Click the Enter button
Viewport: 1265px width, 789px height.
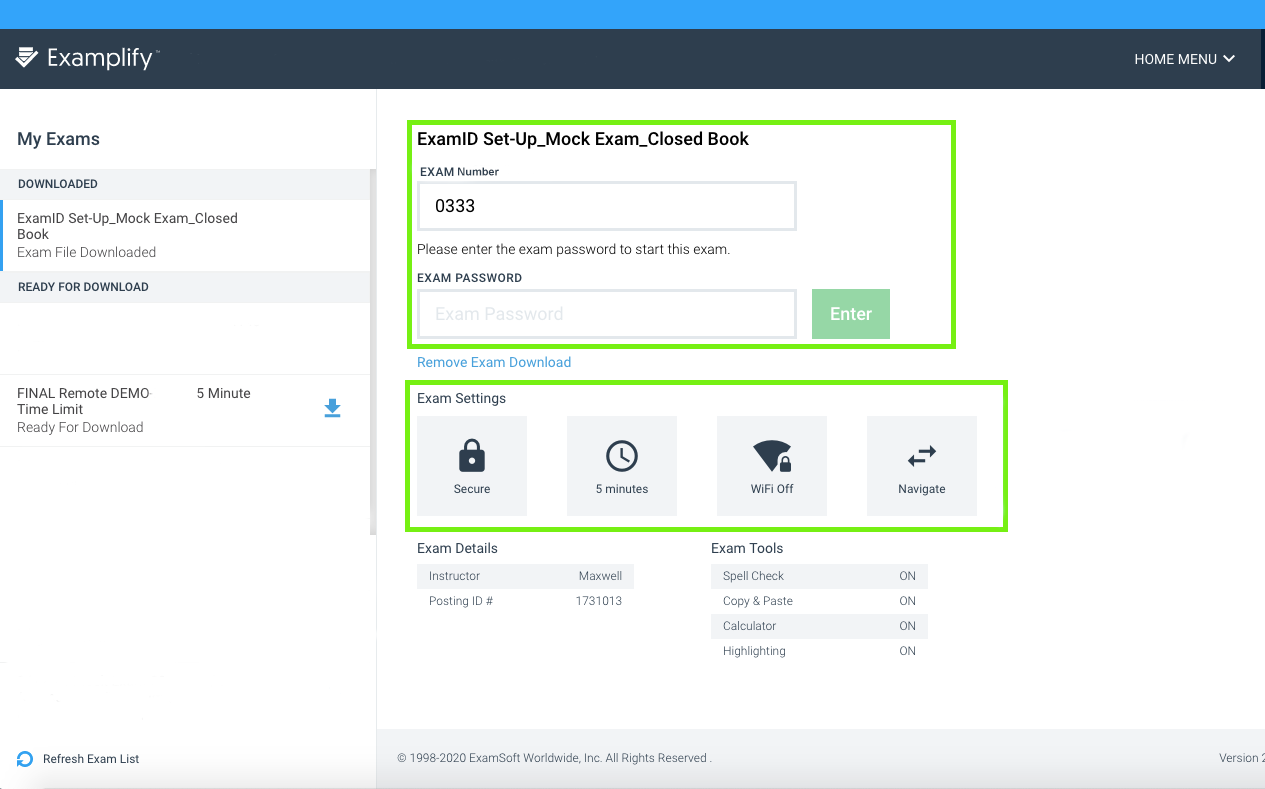pos(850,314)
